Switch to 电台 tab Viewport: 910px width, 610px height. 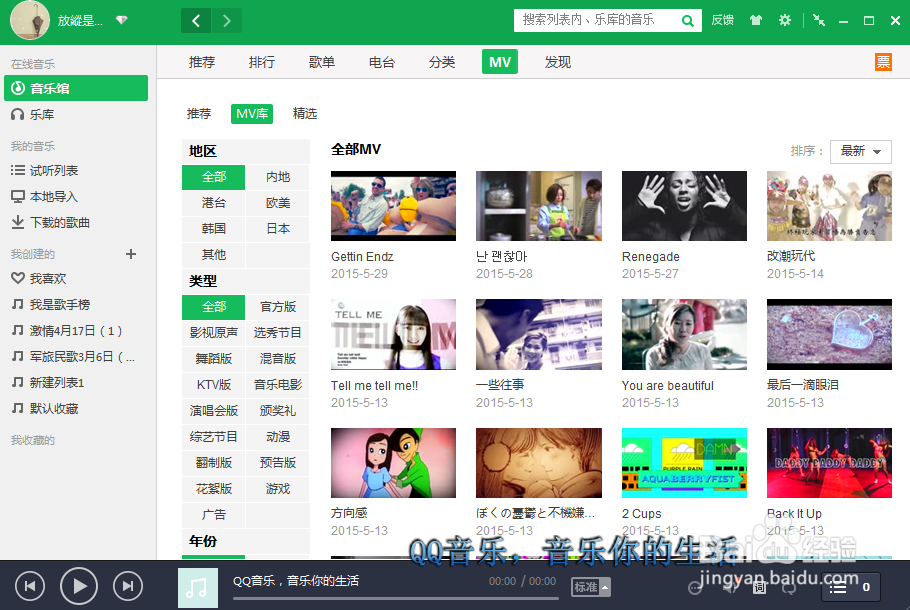tap(381, 62)
